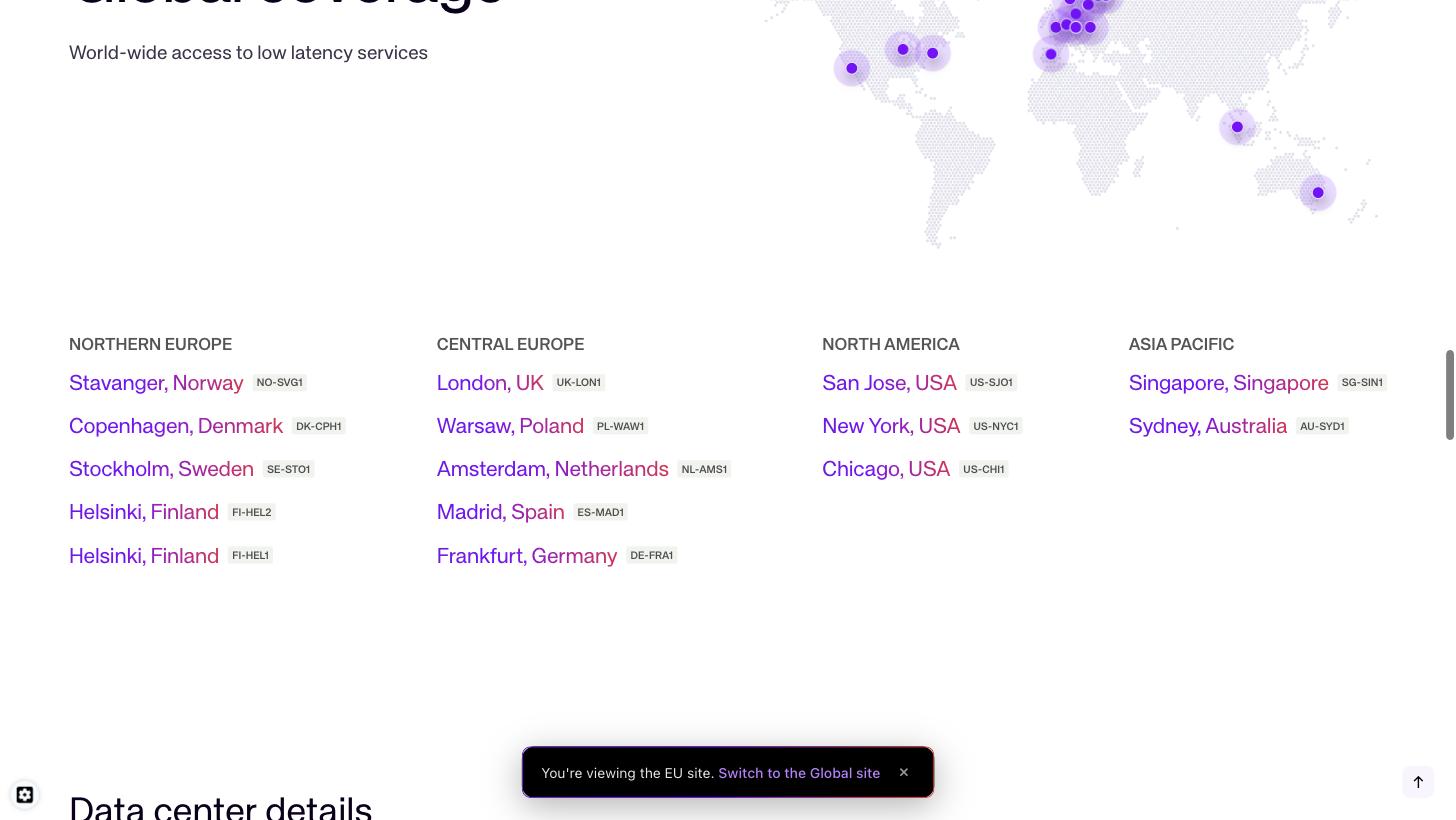This screenshot has width=1456, height=820.
Task: Open Amsterdam, Netherlands location
Action: point(553,469)
